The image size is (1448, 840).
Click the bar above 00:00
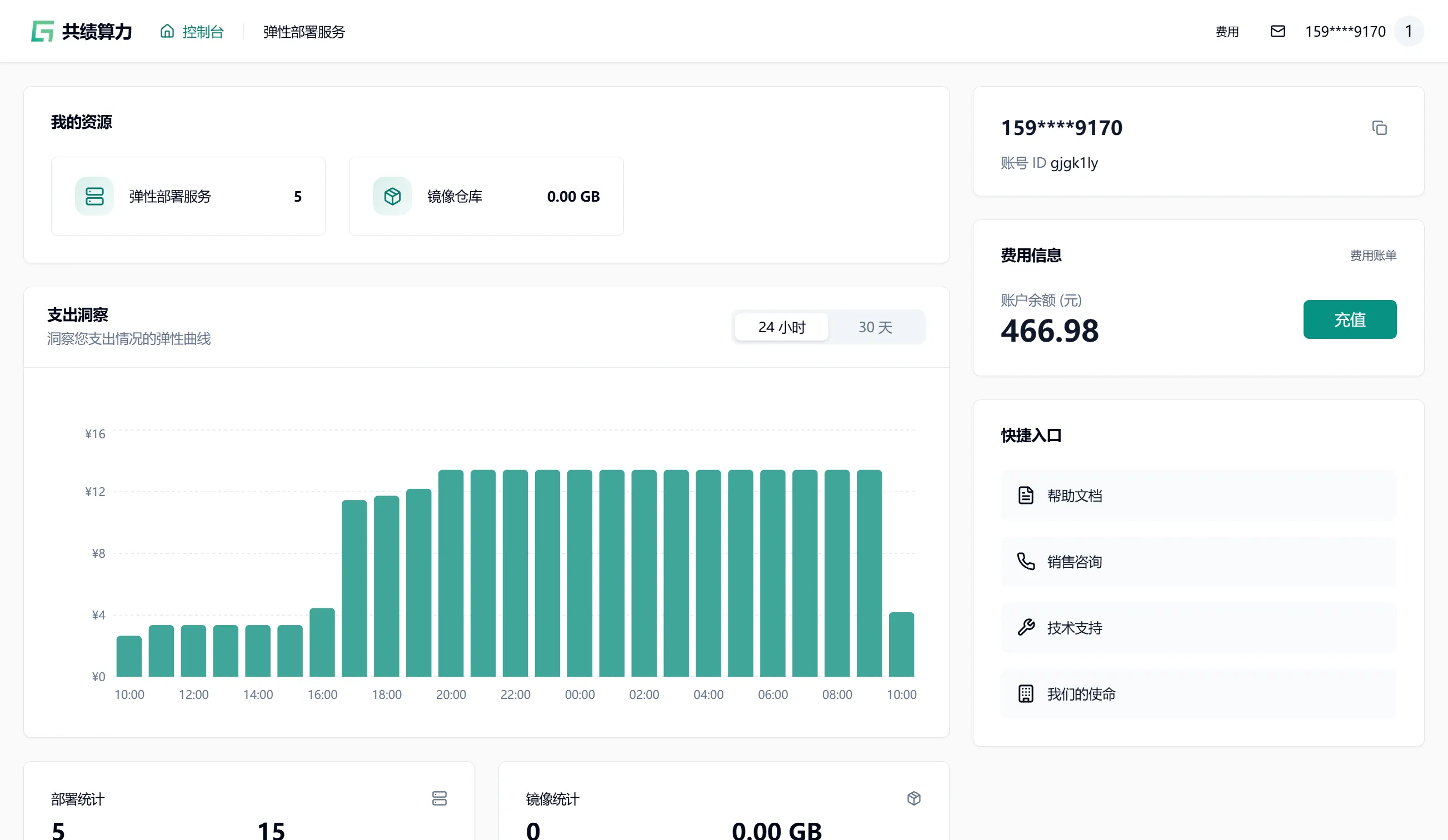coord(579,573)
